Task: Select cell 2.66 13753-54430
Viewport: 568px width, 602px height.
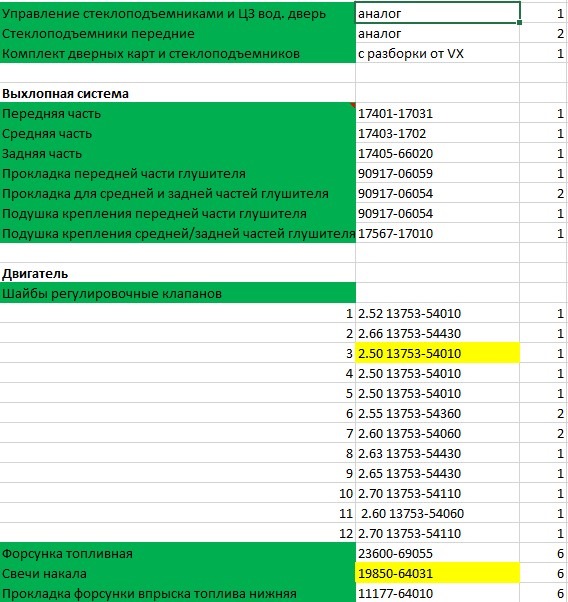Action: click(x=437, y=333)
